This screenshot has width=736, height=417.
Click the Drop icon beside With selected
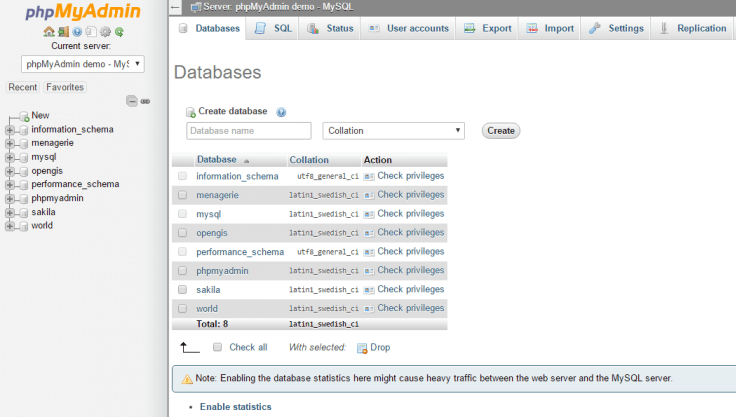pos(362,348)
